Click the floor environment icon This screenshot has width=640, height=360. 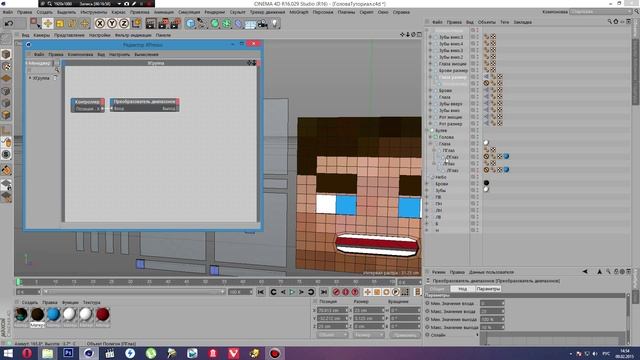(250, 24)
